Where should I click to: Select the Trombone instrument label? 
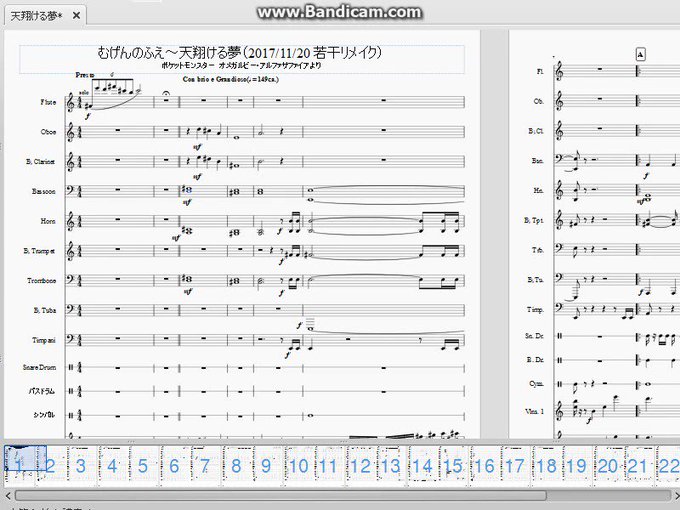(42, 281)
